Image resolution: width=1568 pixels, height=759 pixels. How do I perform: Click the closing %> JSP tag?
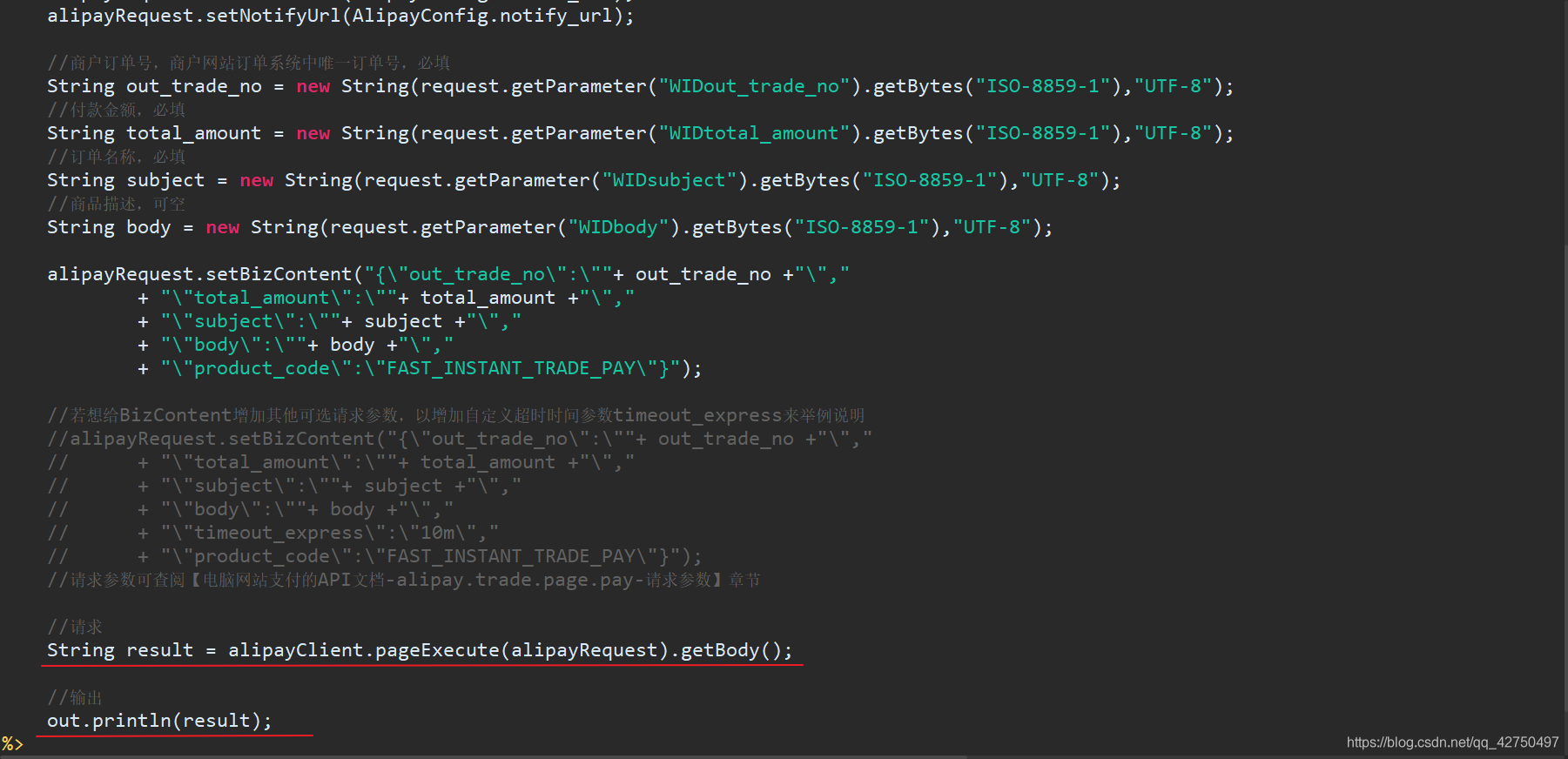point(12,744)
